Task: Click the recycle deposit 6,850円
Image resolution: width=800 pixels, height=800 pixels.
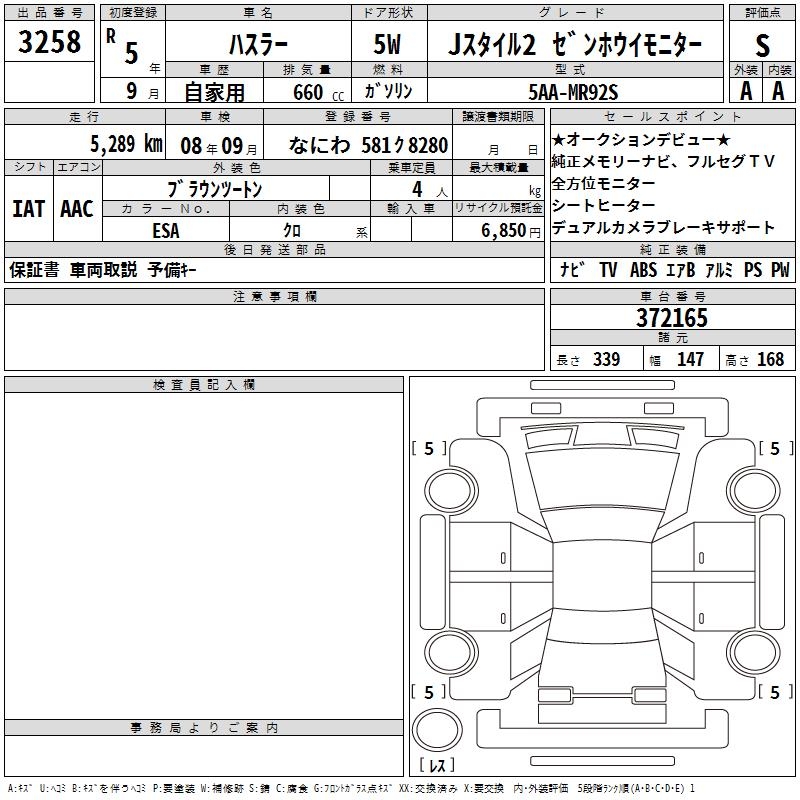Action: [510, 231]
